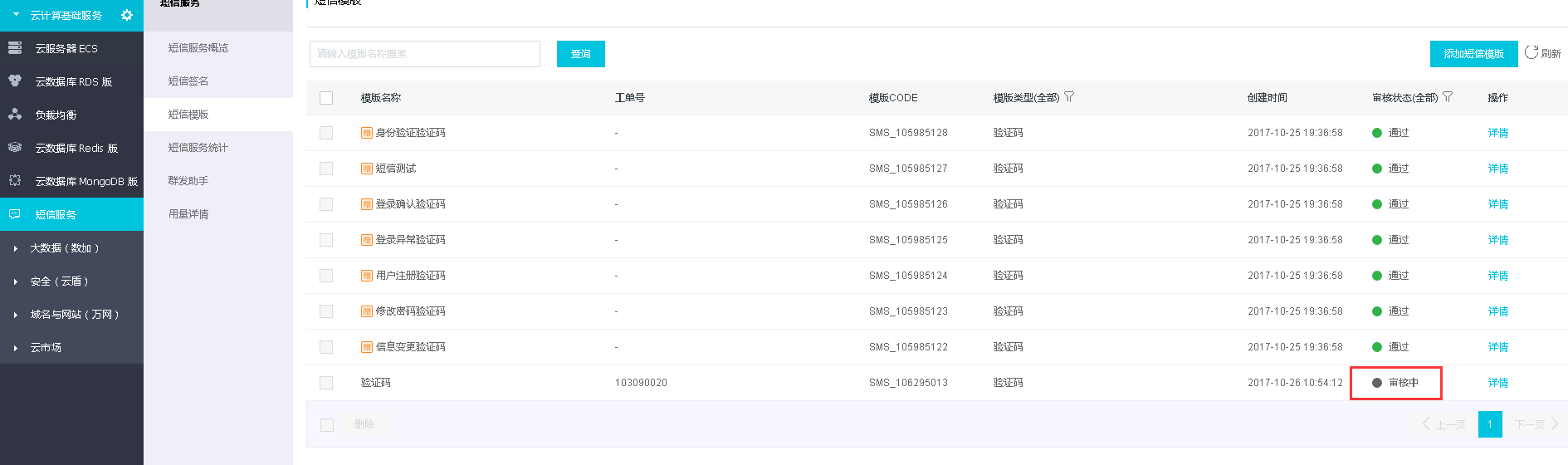Click the refresh icon next to 刷新
Image resolution: width=1568 pixels, height=465 pixels.
click(1531, 52)
